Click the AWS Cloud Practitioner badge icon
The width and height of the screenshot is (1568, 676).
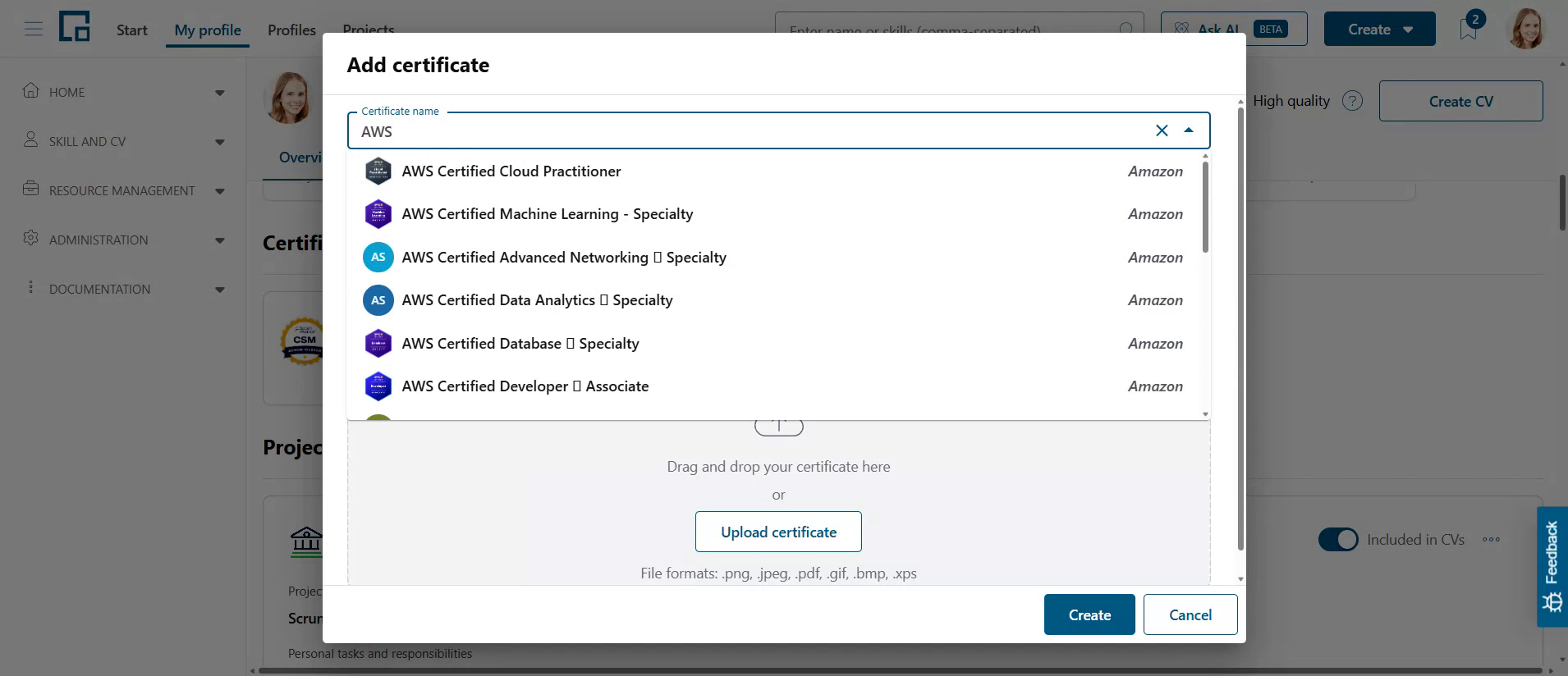[x=378, y=171]
